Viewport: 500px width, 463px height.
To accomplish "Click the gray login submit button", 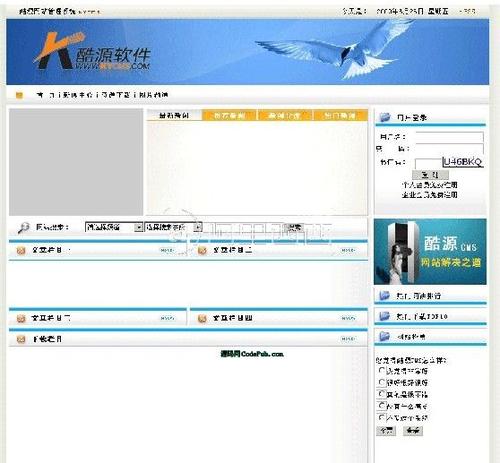I will [x=430, y=175].
